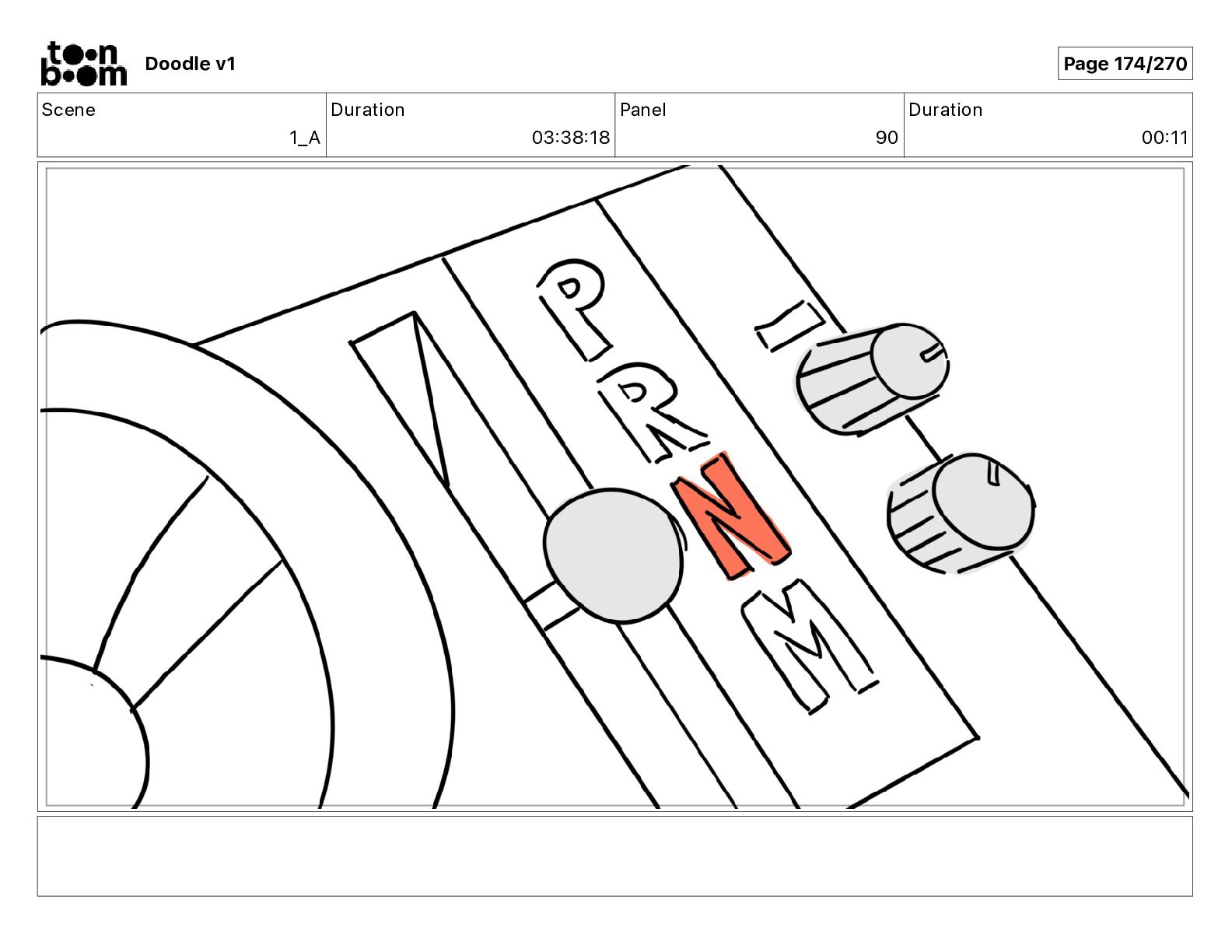1232x952 pixels.
Task: Click the panel number '90'
Action: [x=887, y=138]
